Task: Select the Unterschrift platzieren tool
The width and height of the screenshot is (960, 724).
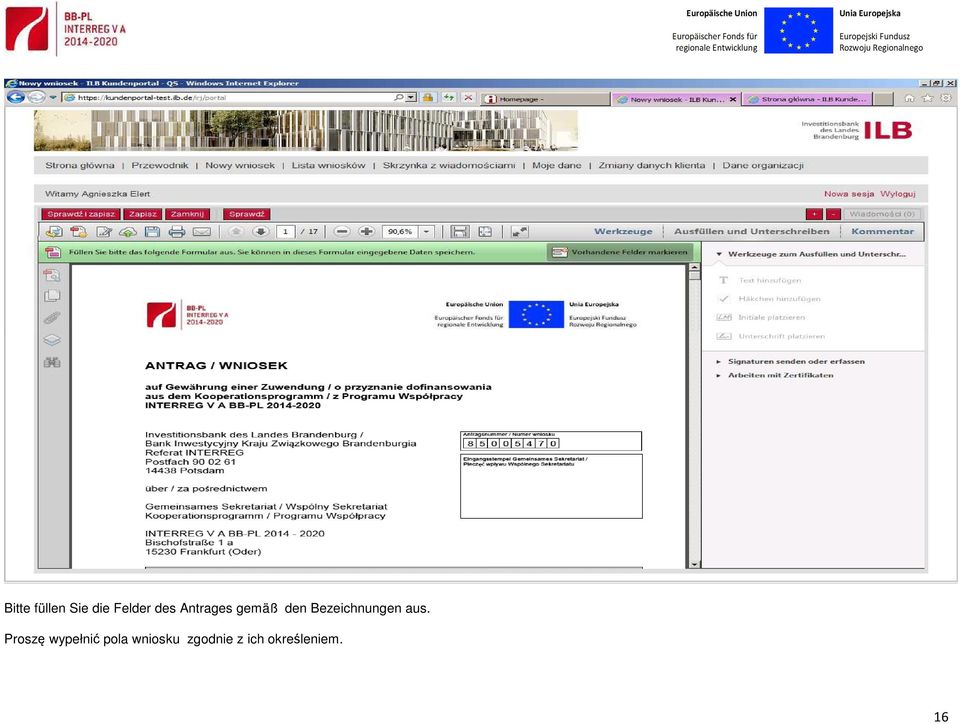Action: tap(771, 336)
